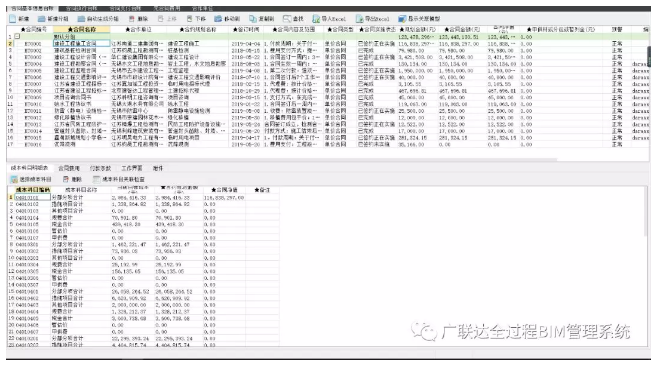Click the 预警 column header
Screen dimensions: 660x365
(x=617, y=29)
